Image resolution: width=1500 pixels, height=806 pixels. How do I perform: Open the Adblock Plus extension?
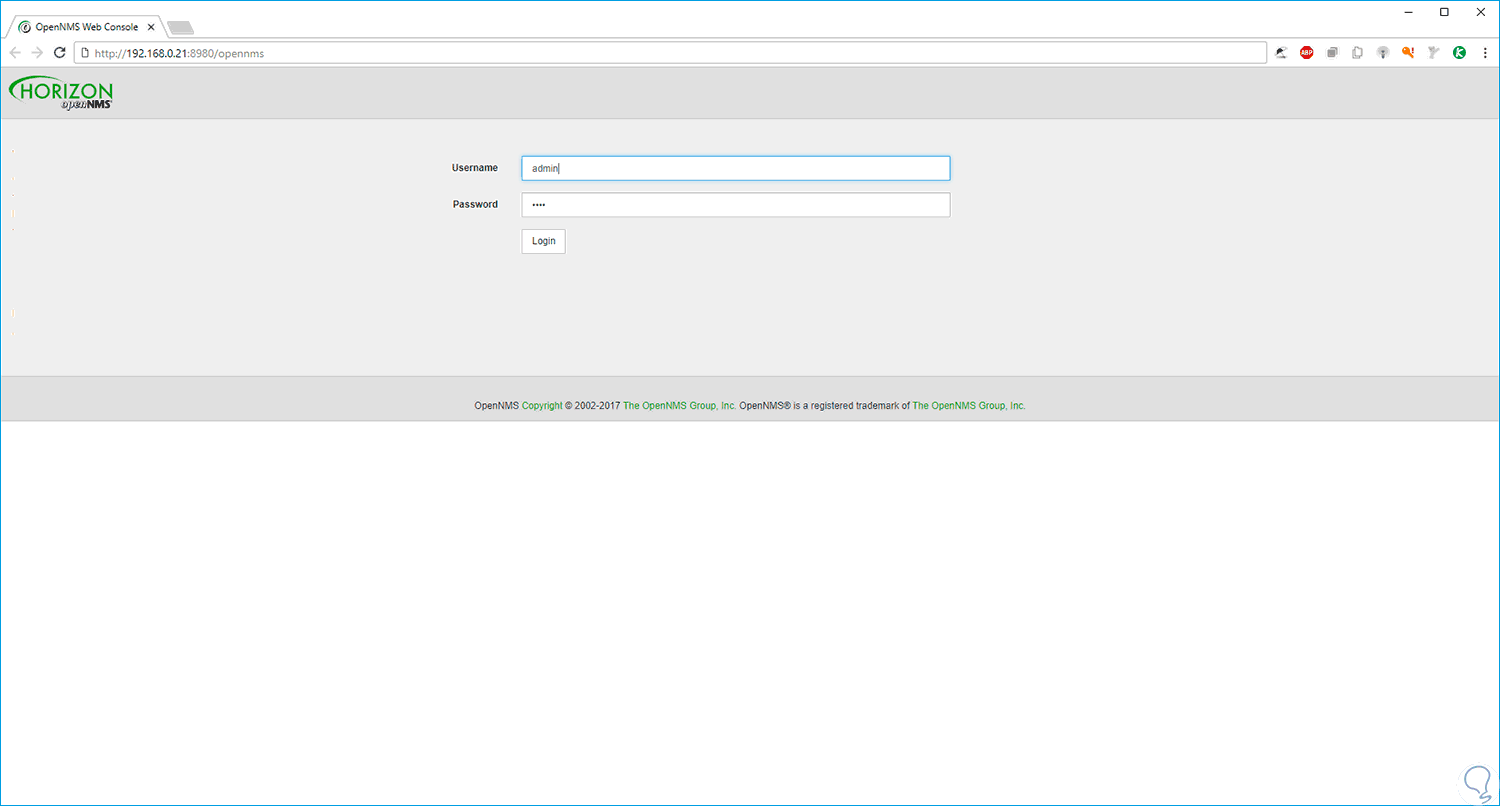[x=1306, y=53]
